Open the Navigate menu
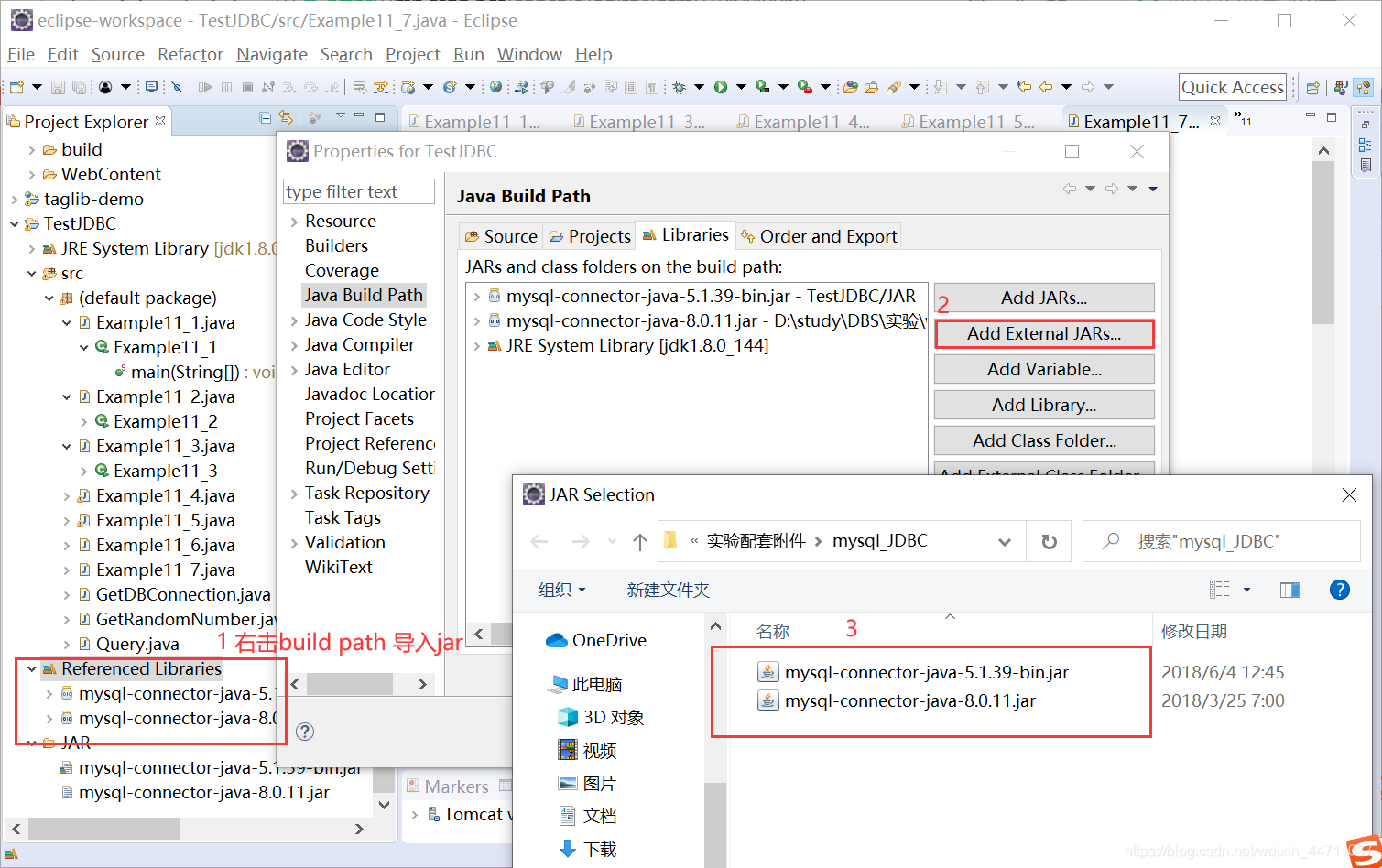 tap(271, 55)
